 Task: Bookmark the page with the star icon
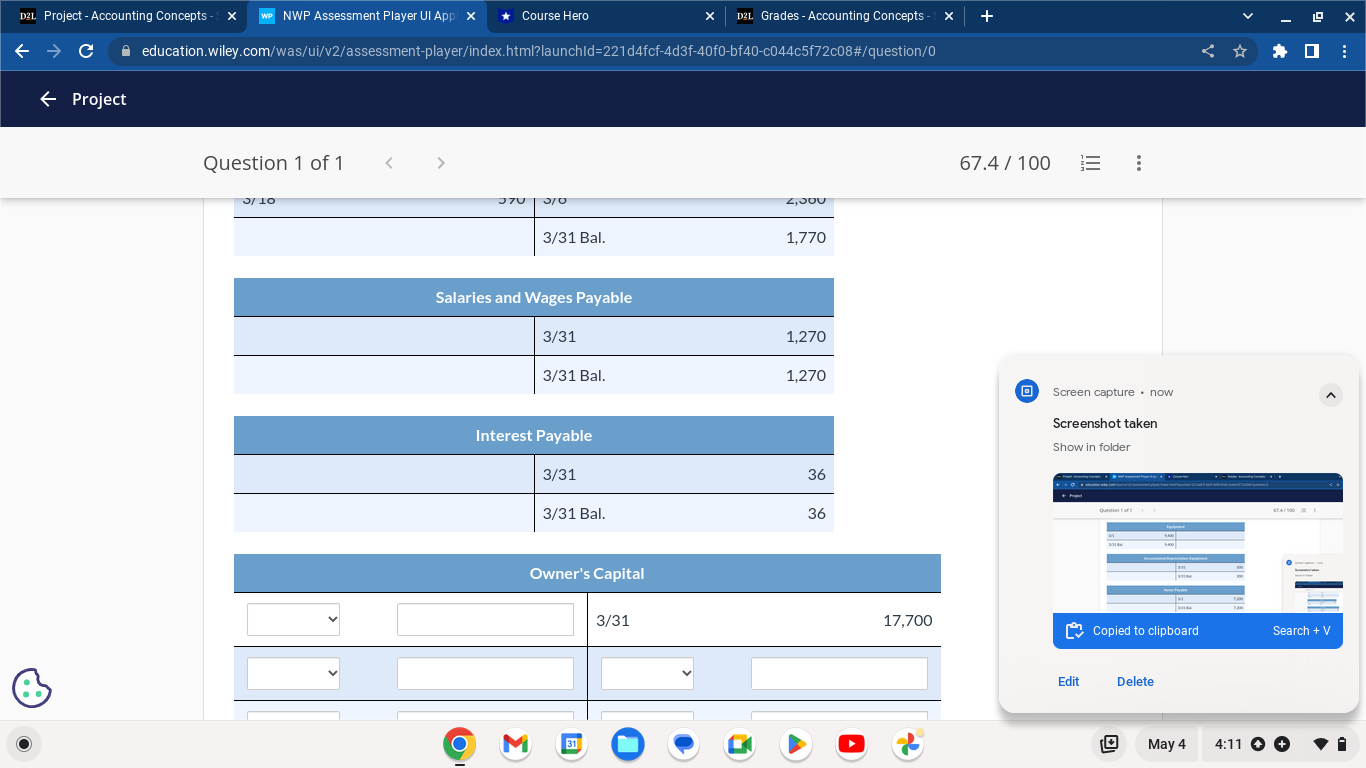pos(1241,51)
